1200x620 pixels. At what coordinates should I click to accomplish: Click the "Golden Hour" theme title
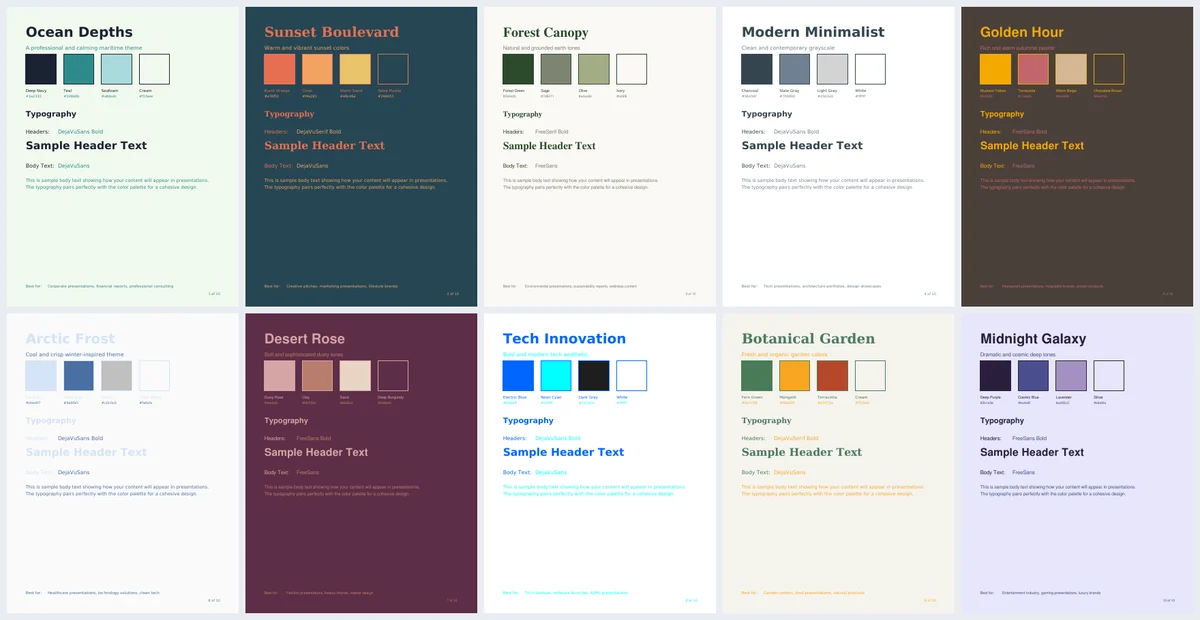(1022, 32)
